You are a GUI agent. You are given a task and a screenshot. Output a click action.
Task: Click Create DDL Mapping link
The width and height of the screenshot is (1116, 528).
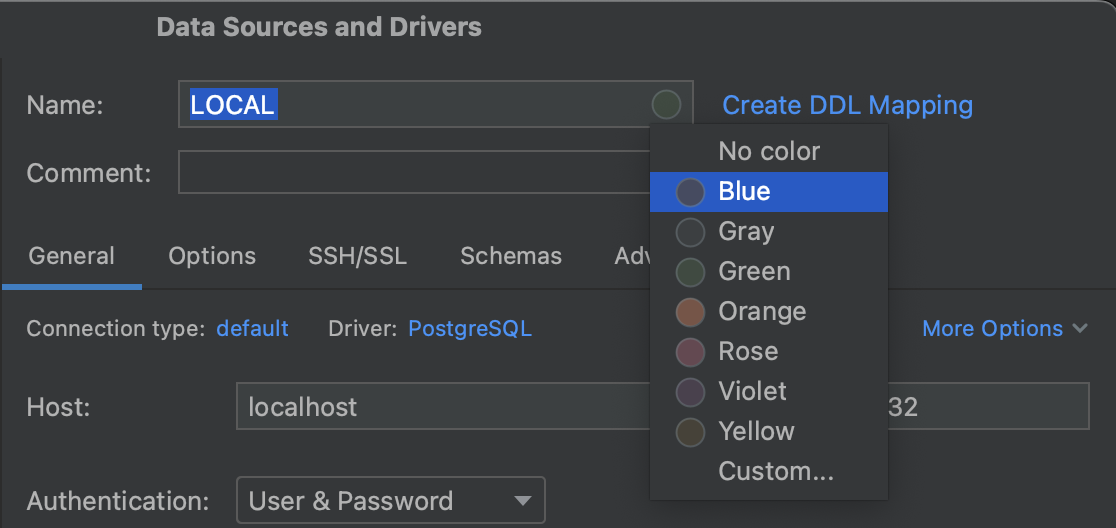(x=847, y=105)
